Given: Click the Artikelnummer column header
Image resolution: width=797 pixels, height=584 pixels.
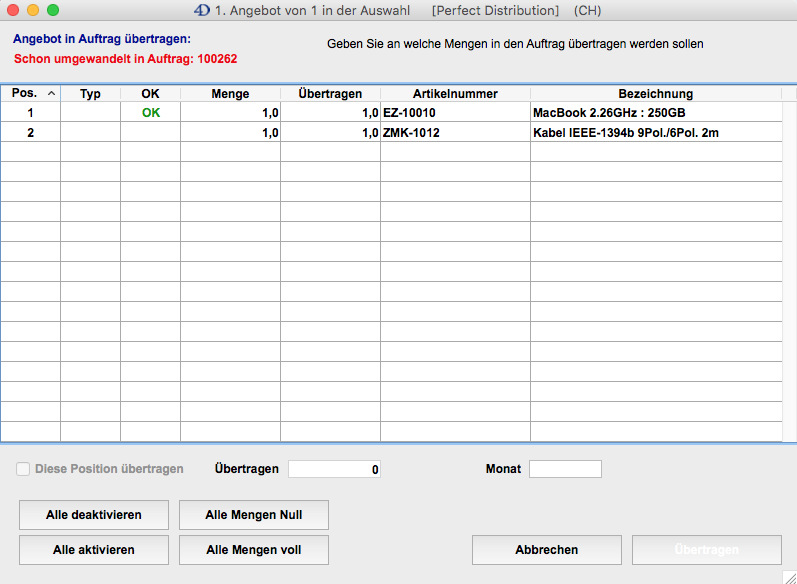Looking at the screenshot, I should (455, 94).
